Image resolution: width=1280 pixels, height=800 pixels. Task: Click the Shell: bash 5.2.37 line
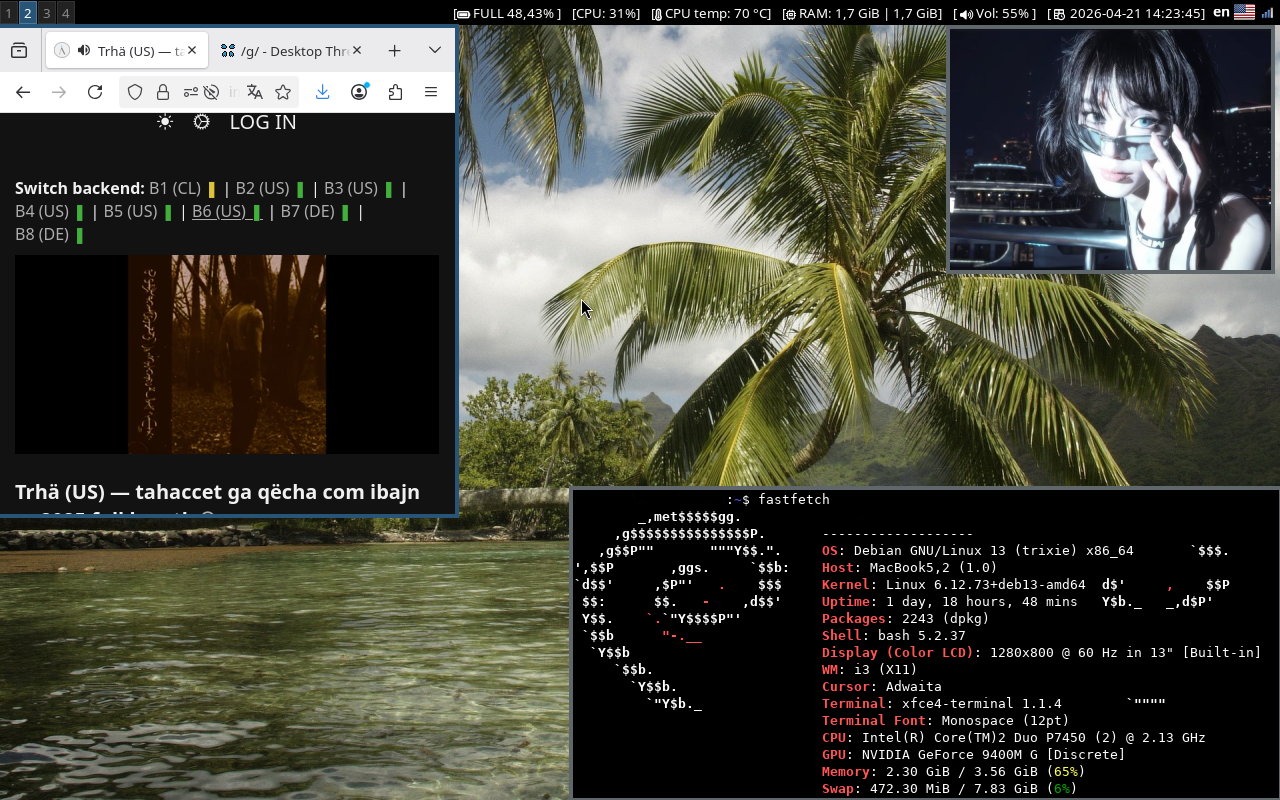(894, 636)
